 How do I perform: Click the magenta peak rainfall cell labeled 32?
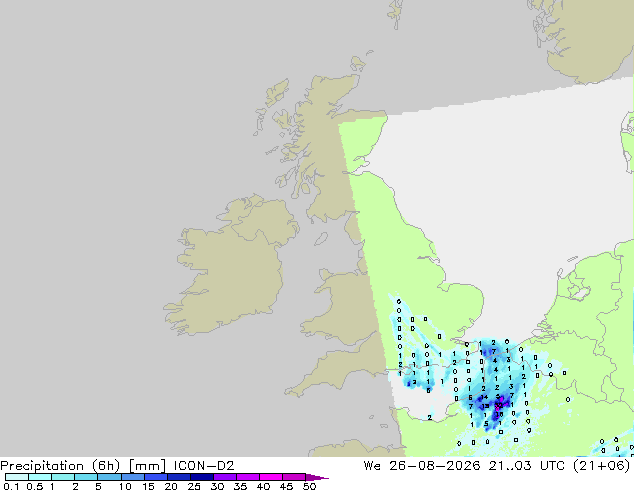pyautogui.click(x=499, y=405)
